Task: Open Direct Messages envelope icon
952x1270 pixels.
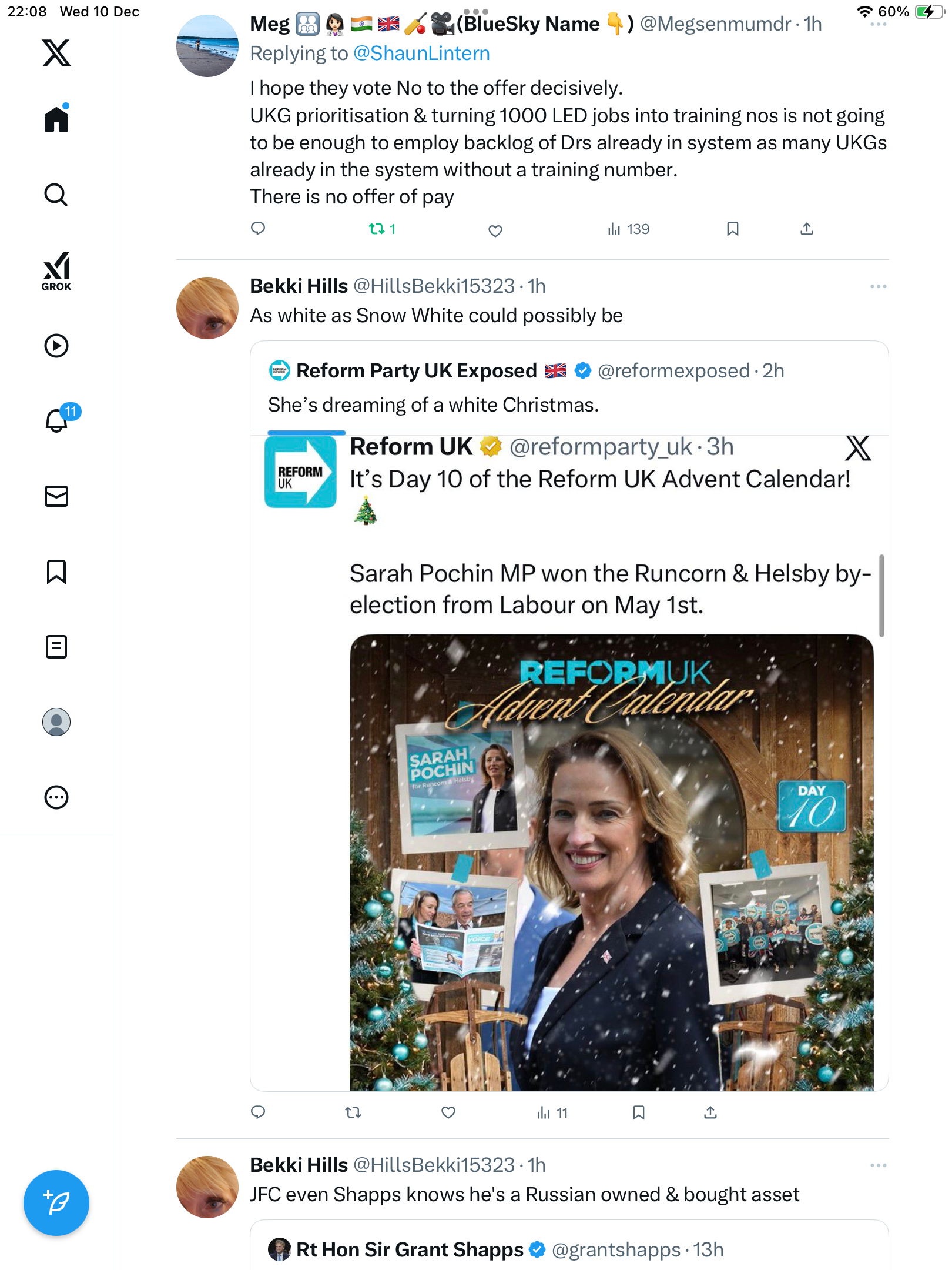Action: tap(56, 496)
